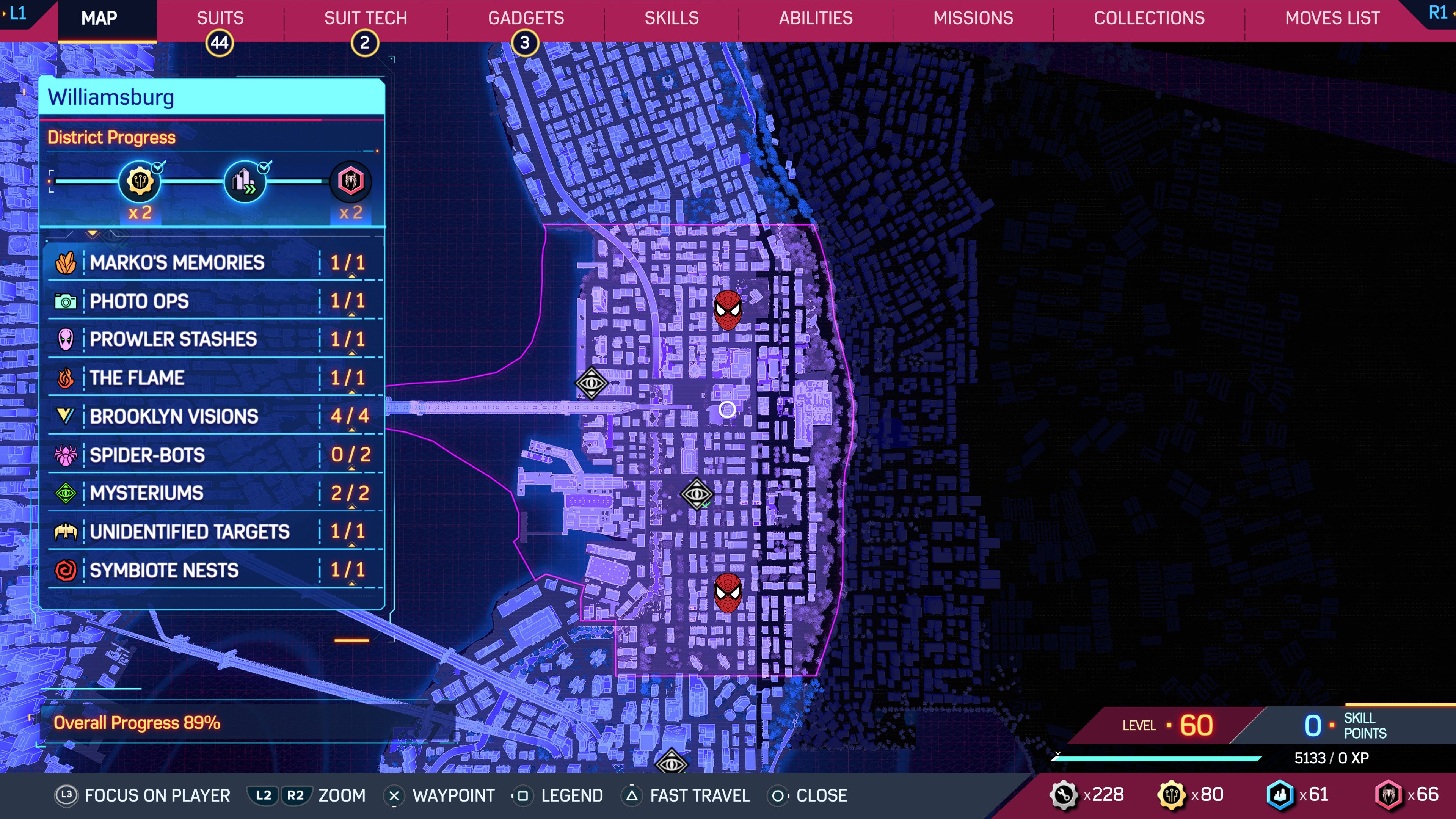Select the fast travel unlock reward icon

245,182
